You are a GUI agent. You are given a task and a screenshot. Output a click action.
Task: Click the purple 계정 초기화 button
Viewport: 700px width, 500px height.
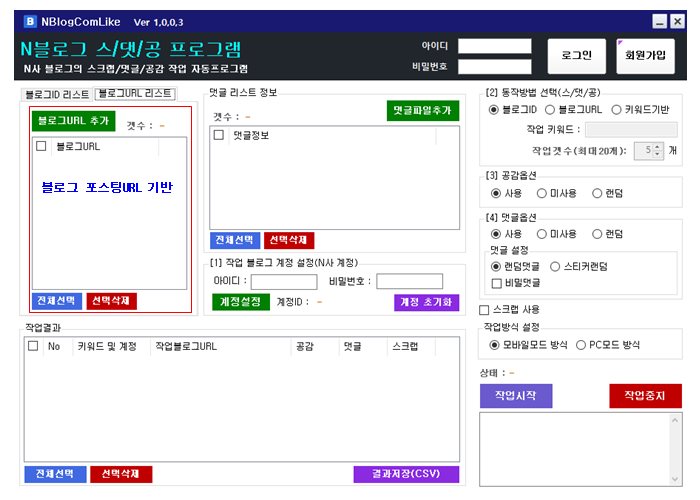click(426, 302)
